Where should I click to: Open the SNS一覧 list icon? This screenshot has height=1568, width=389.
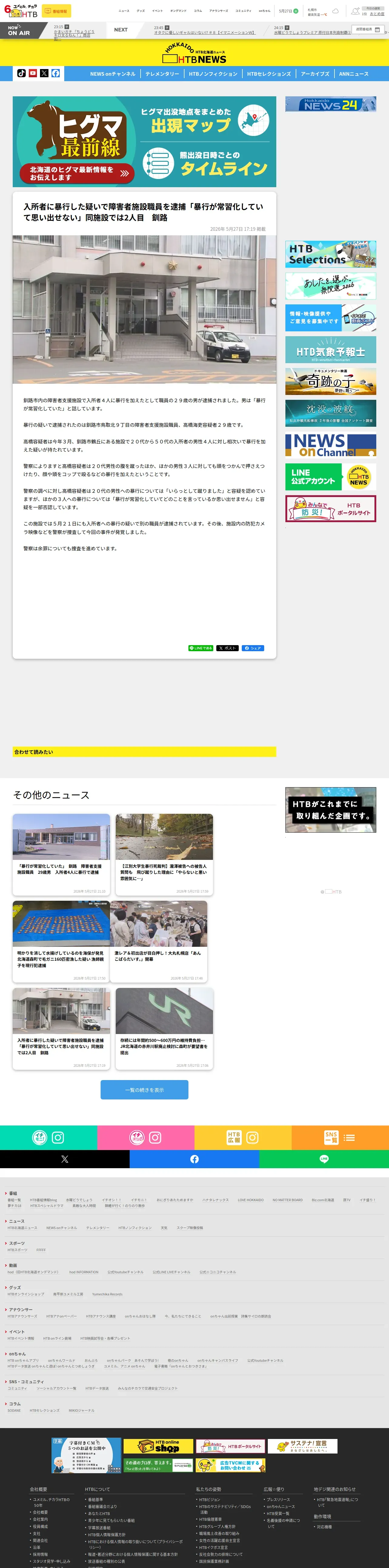point(349,1137)
